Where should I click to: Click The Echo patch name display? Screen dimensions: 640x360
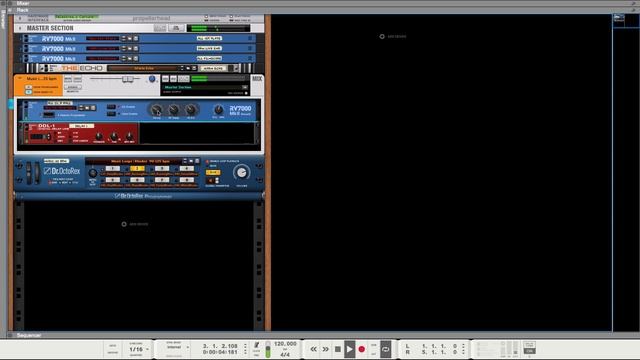tap(144, 68)
